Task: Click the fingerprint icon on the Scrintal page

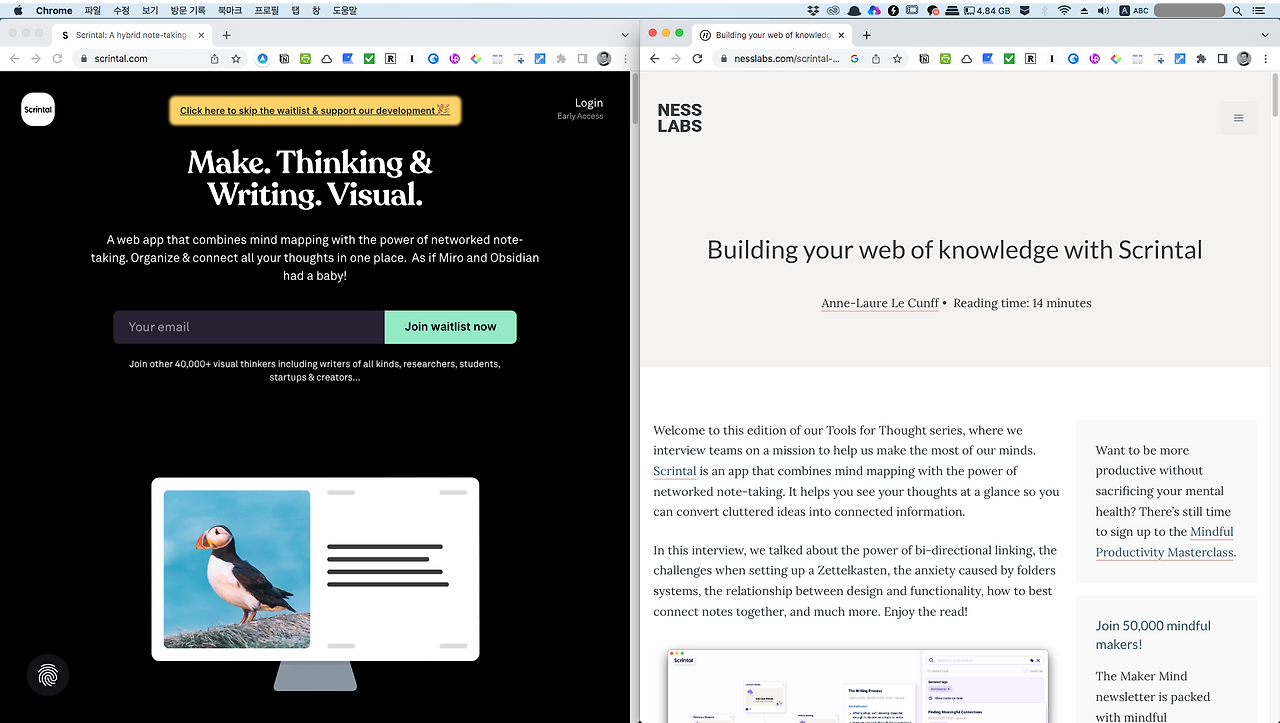Action: click(48, 675)
